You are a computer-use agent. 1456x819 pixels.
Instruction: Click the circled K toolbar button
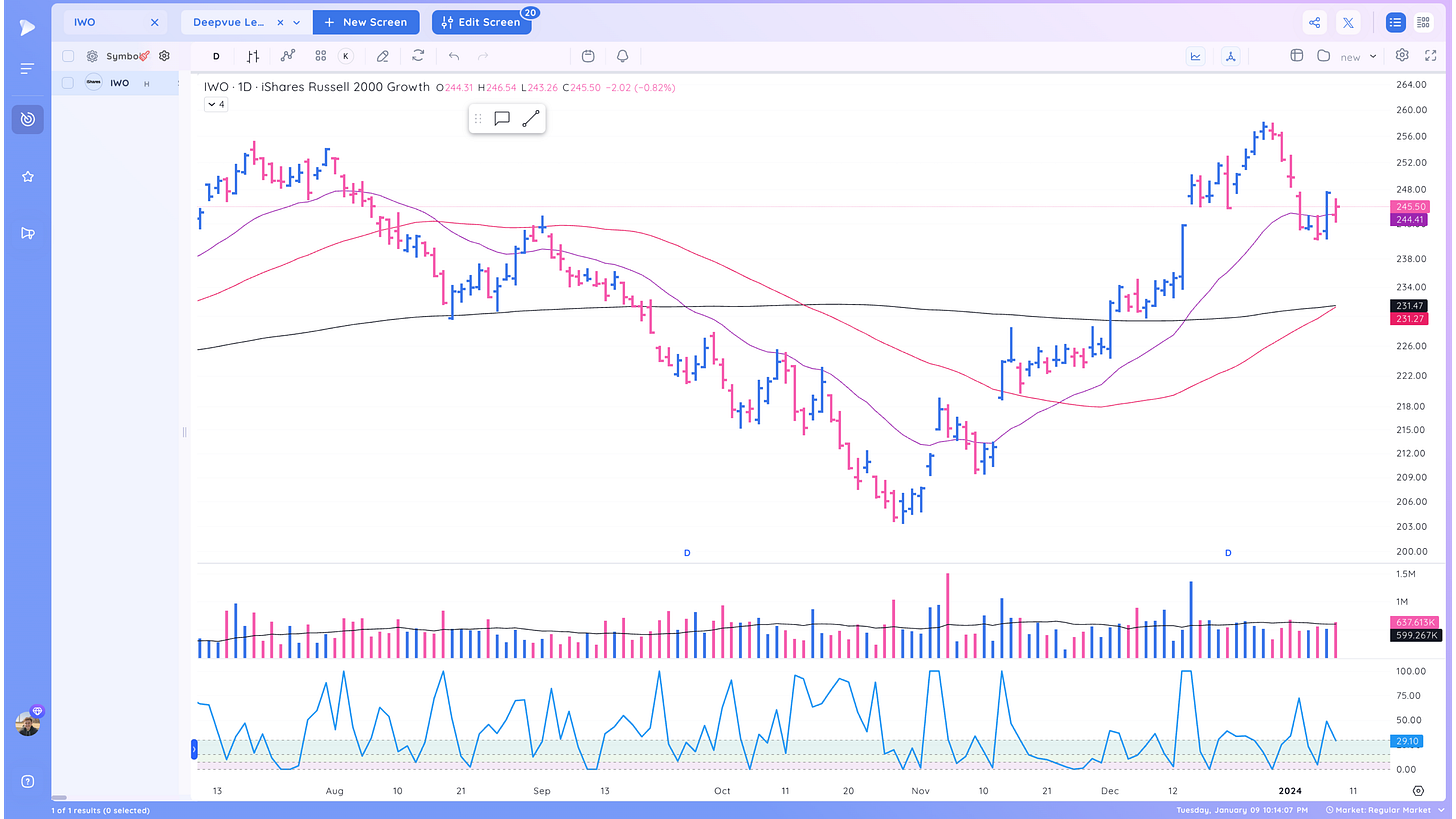[346, 56]
